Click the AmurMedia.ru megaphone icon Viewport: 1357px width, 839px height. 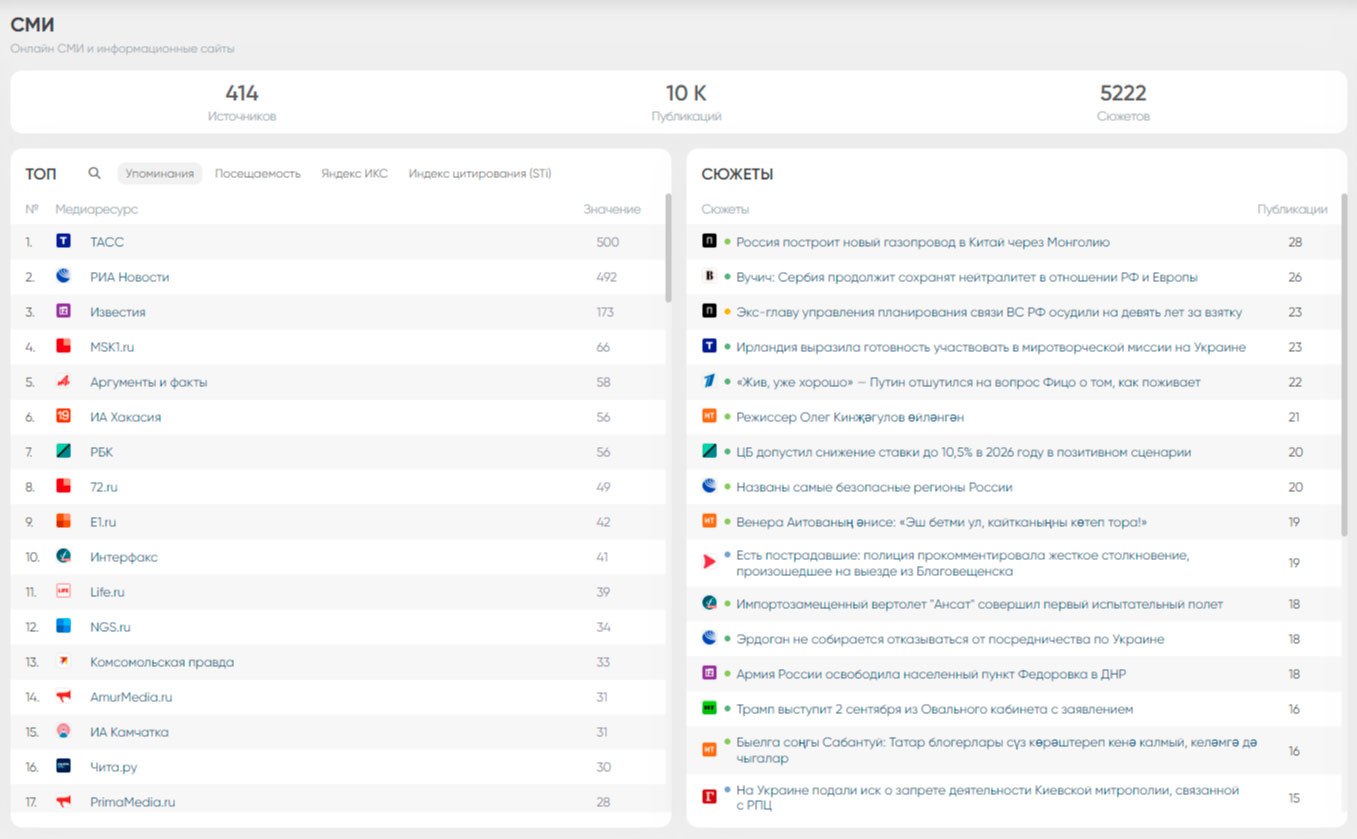[63, 696]
